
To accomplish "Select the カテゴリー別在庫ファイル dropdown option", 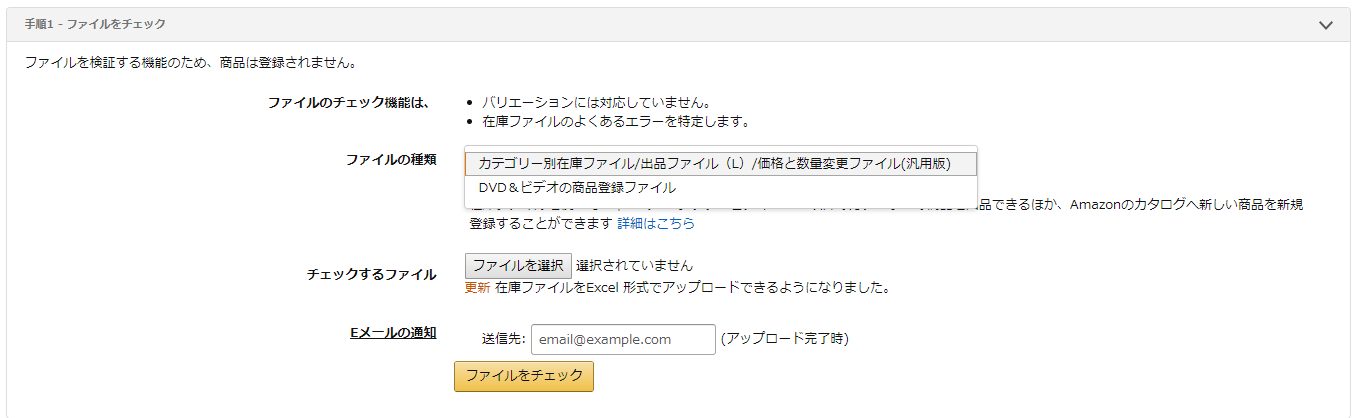I will pyautogui.click(x=720, y=163).
